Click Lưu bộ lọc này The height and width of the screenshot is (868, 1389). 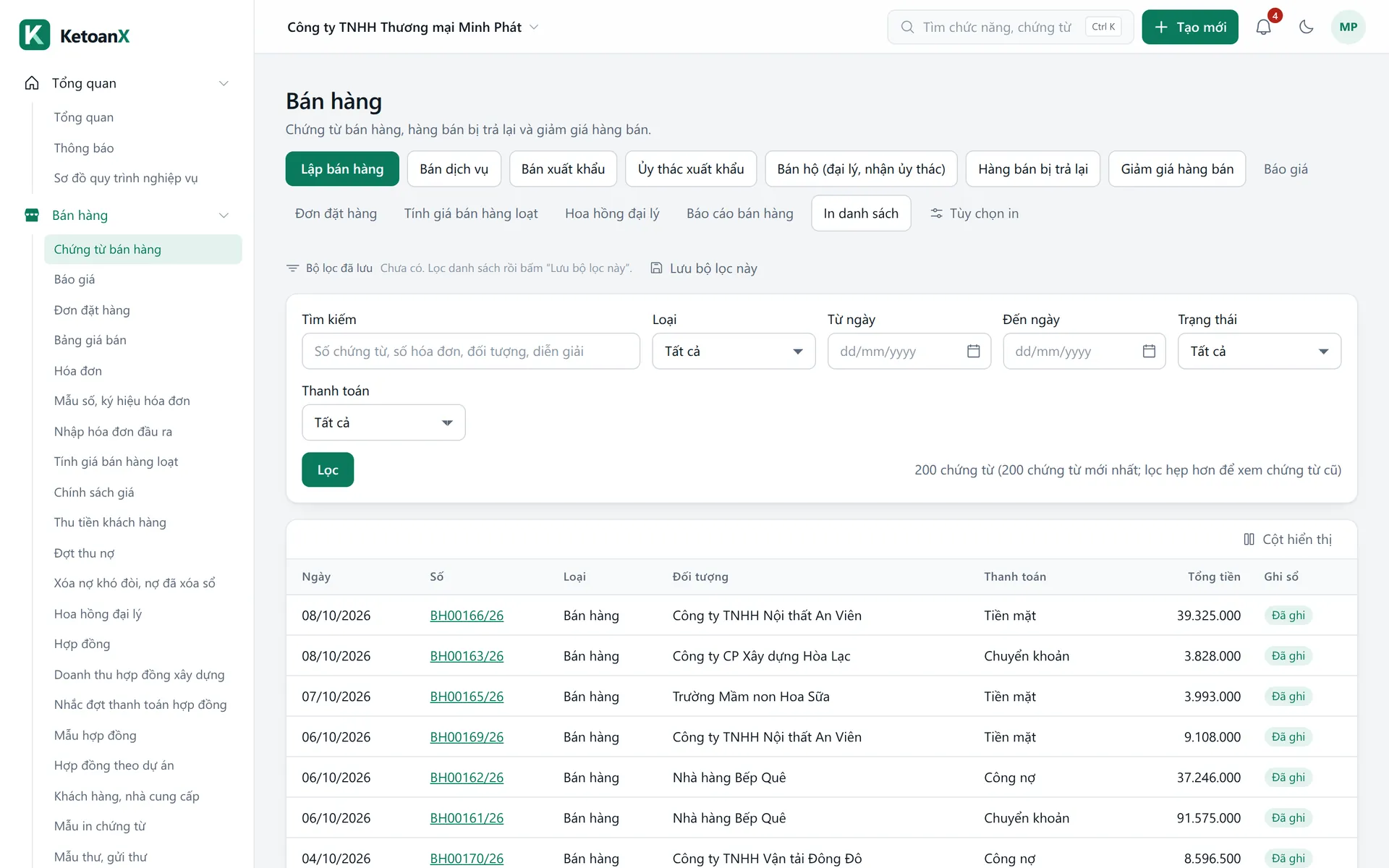click(704, 268)
